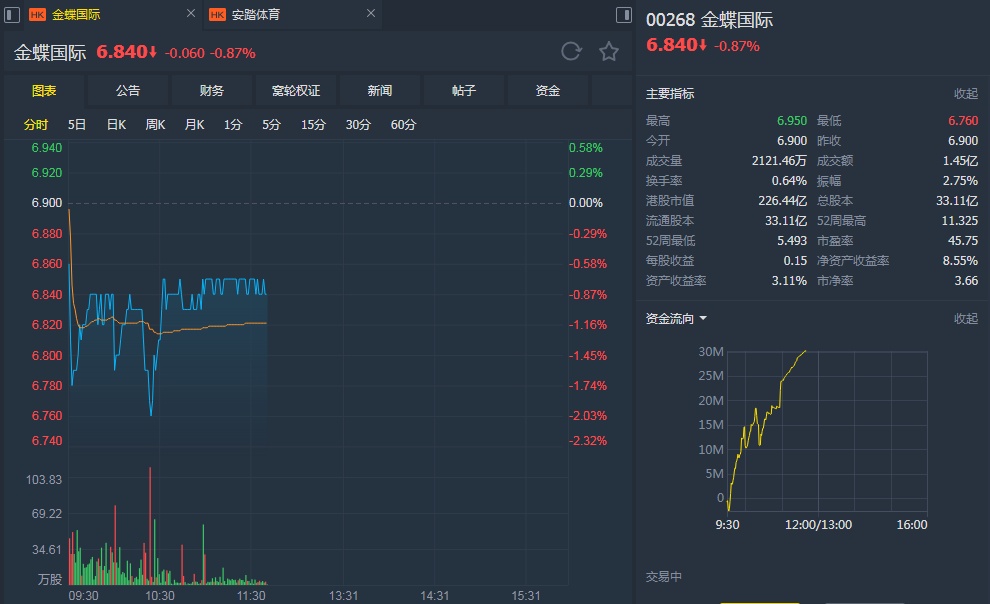The width and height of the screenshot is (990, 604).
Task: Click the 0.58% percentage axis label
Action: [585, 148]
